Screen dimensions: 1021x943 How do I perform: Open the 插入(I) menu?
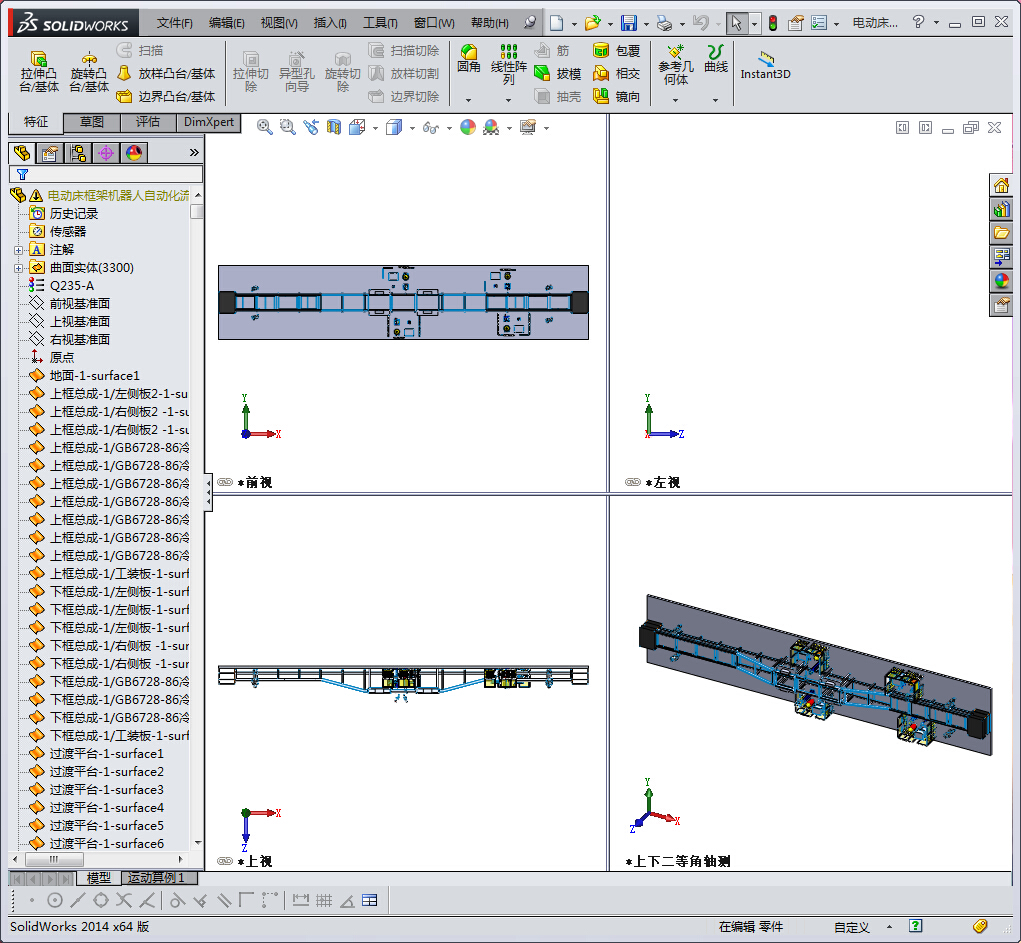(330, 23)
